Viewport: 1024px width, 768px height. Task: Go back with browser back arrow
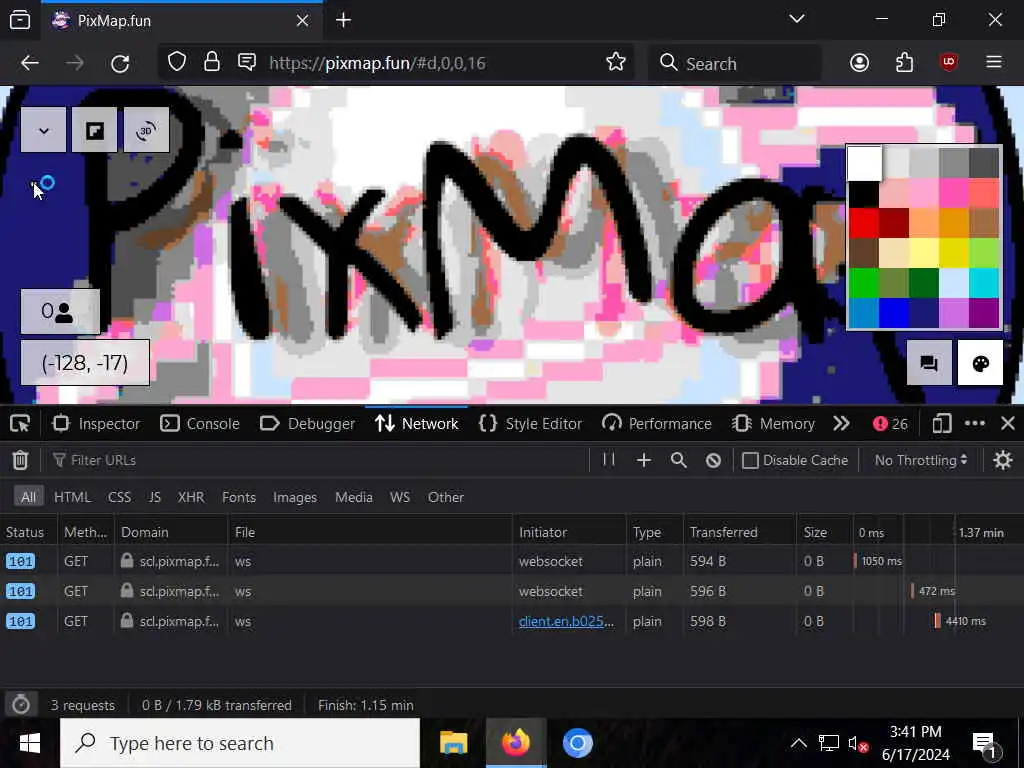tap(30, 63)
